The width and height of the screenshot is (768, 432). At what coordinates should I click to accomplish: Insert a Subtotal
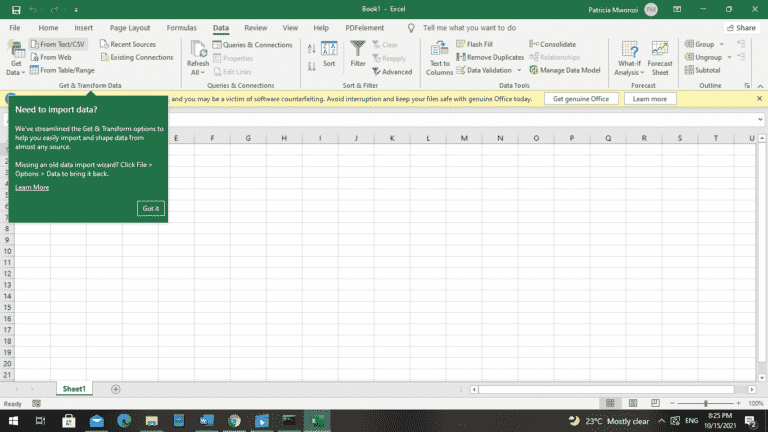tap(702, 71)
